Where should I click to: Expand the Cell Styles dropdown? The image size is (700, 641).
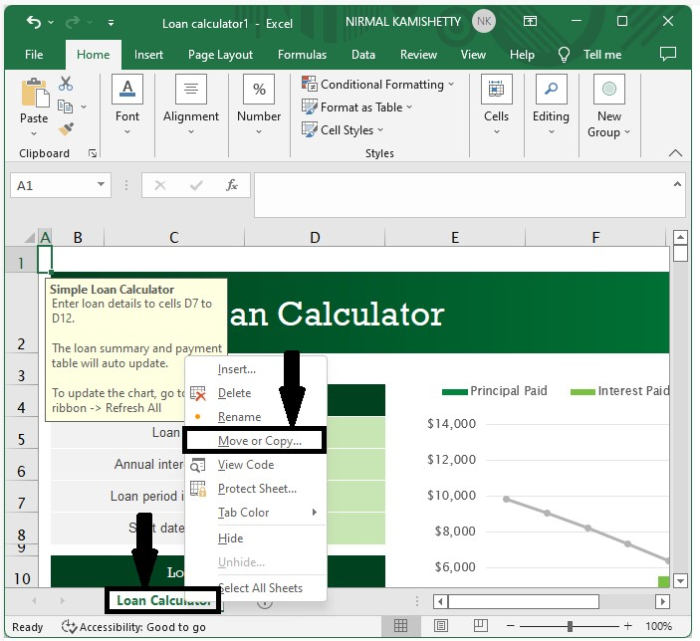point(381,130)
